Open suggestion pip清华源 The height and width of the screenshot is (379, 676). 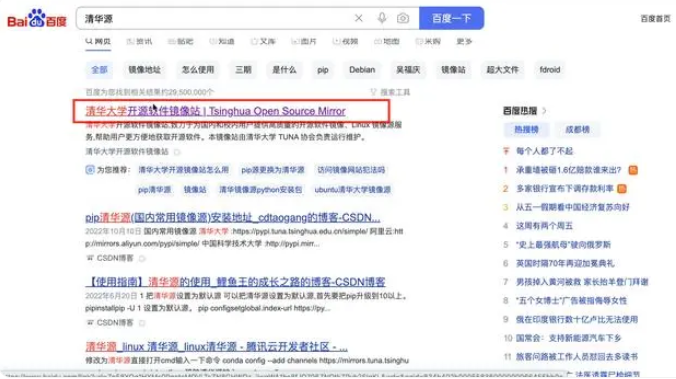coord(154,190)
